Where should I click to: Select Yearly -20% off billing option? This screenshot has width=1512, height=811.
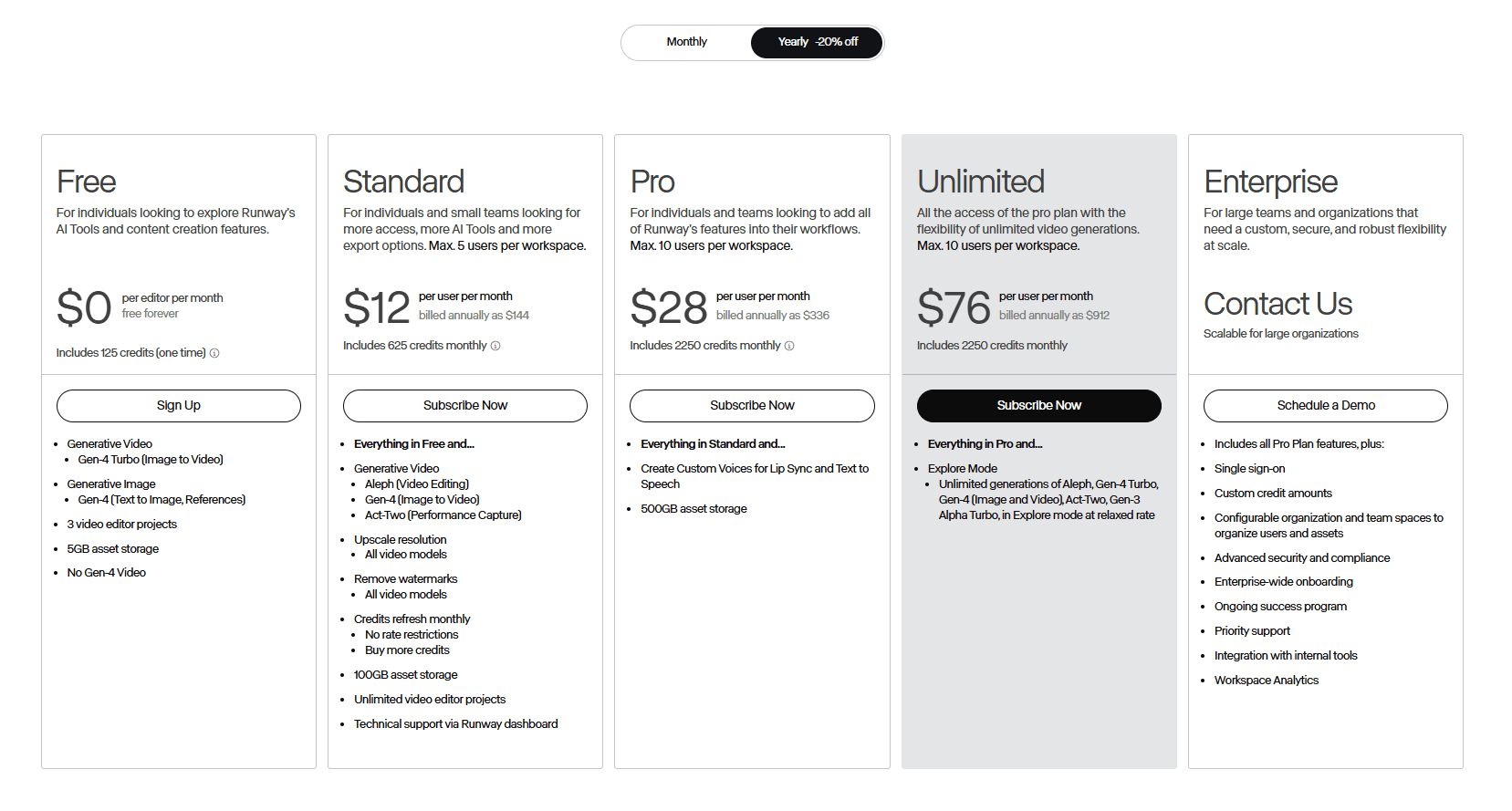[817, 42]
